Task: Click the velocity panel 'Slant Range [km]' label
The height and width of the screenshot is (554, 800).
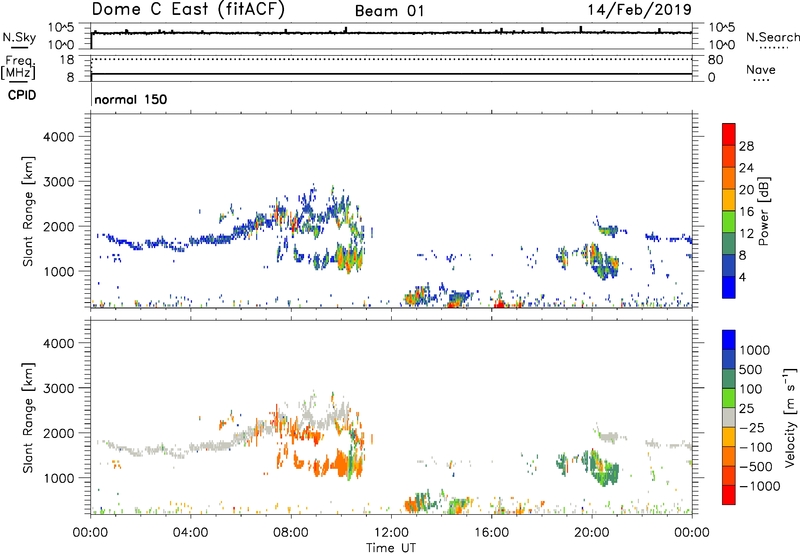Action: pos(28,418)
